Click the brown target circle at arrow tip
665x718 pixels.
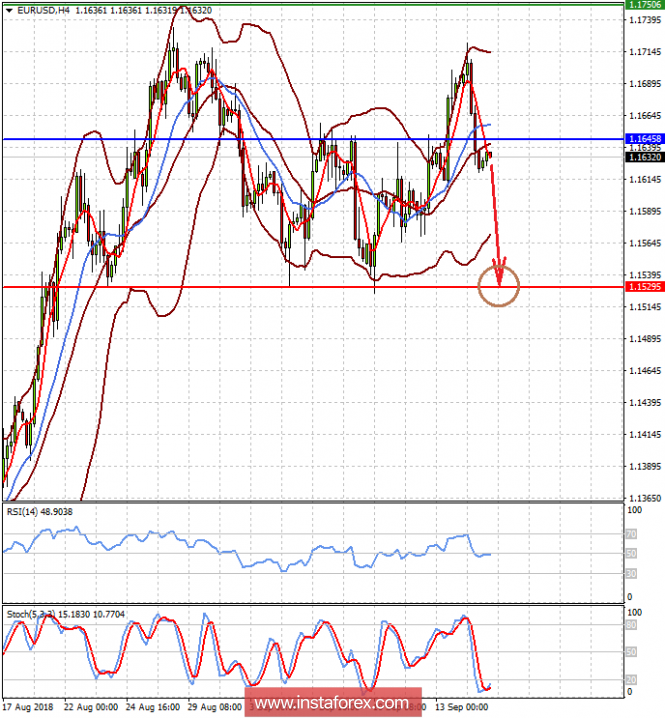point(499,286)
